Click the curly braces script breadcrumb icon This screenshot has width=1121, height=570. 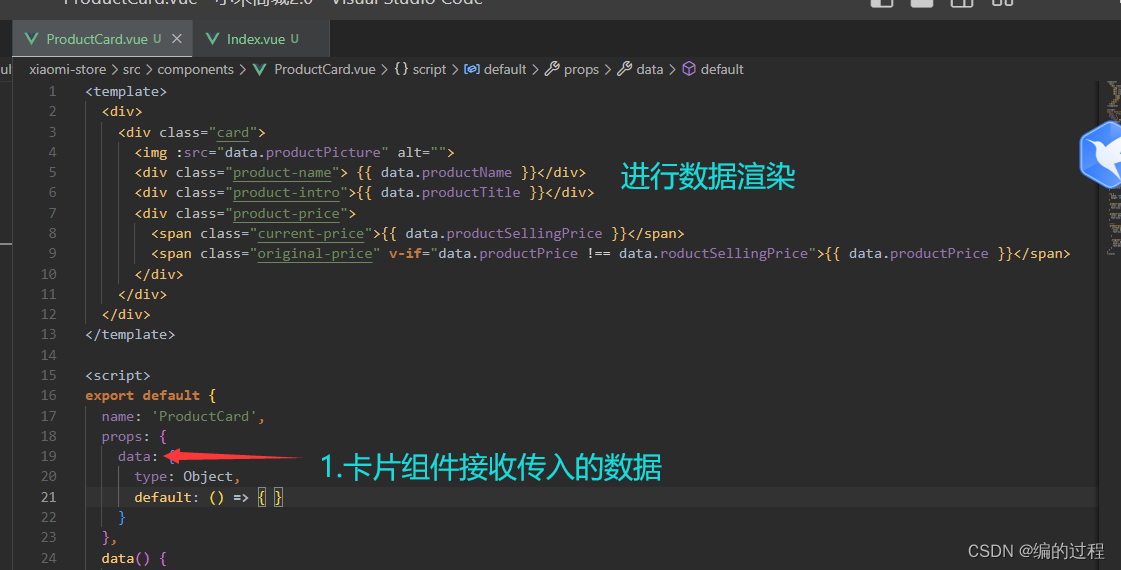coord(401,69)
